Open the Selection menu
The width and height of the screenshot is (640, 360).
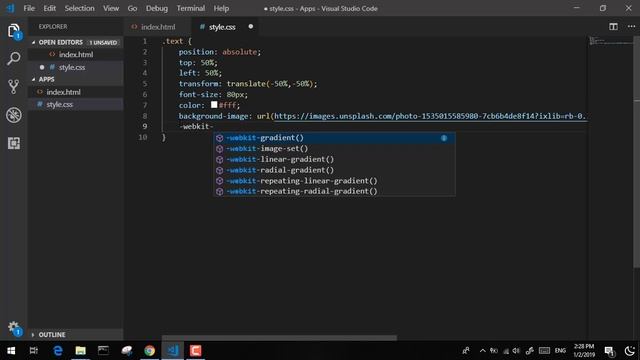click(x=79, y=8)
